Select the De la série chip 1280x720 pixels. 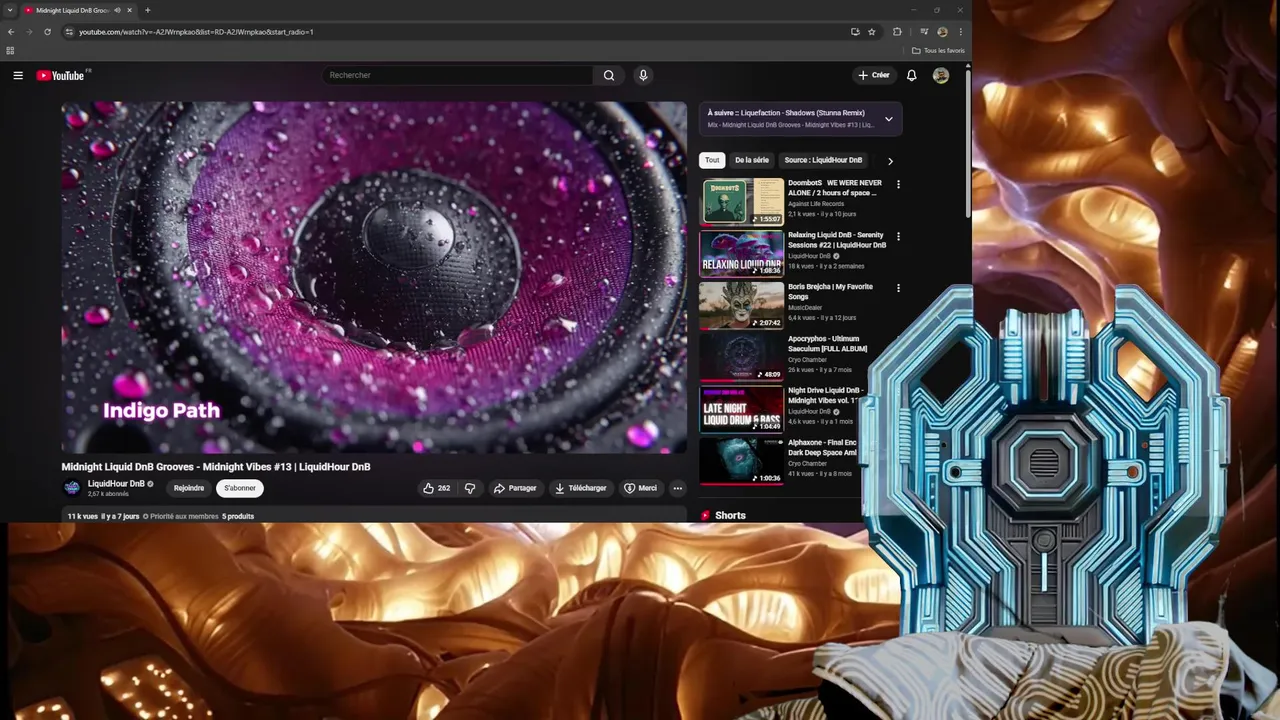point(752,160)
